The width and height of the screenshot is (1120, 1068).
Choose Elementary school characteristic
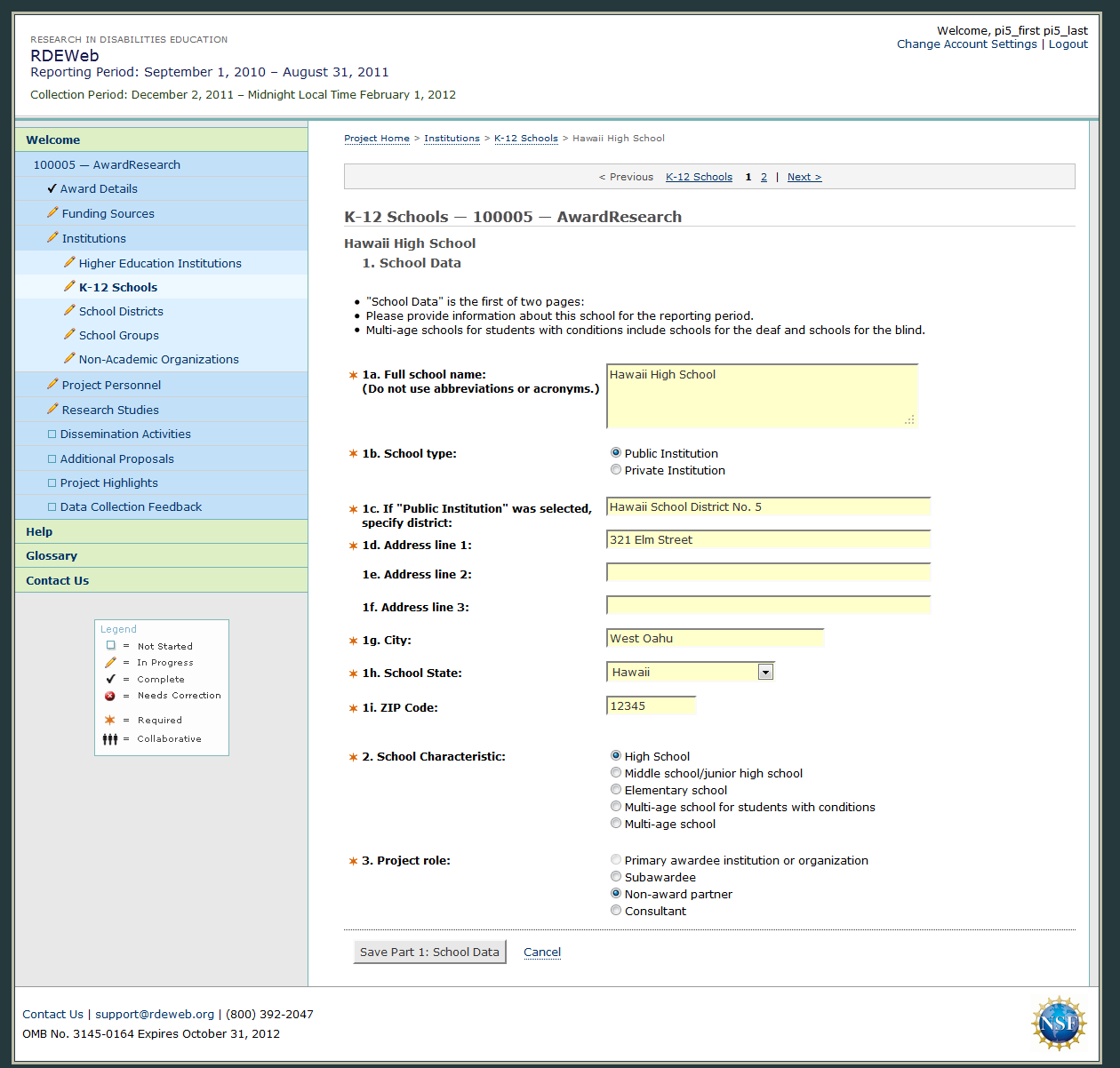[616, 790]
